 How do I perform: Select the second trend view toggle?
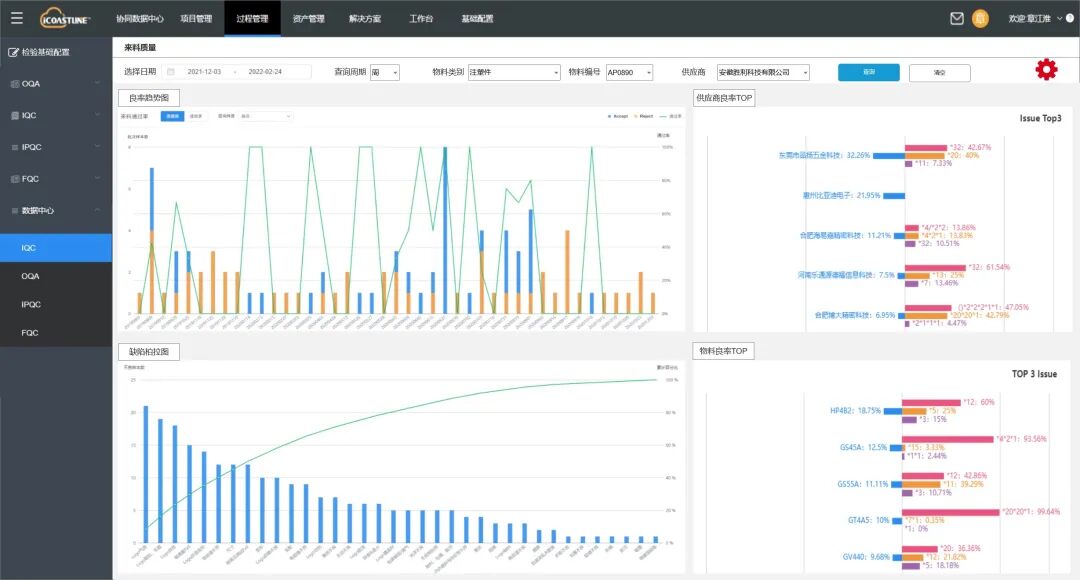pyautogui.click(x=196, y=116)
